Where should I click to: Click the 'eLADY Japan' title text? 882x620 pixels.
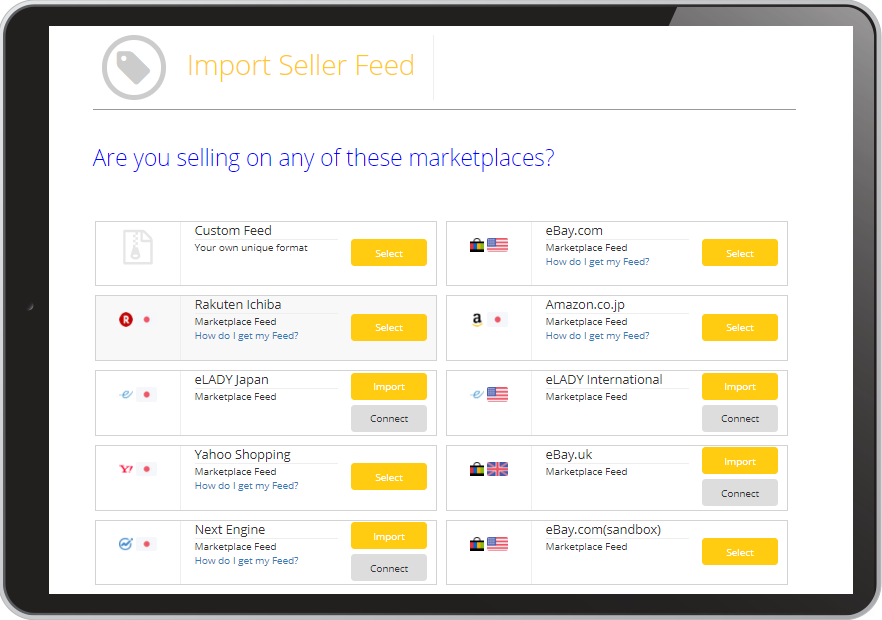[232, 380]
